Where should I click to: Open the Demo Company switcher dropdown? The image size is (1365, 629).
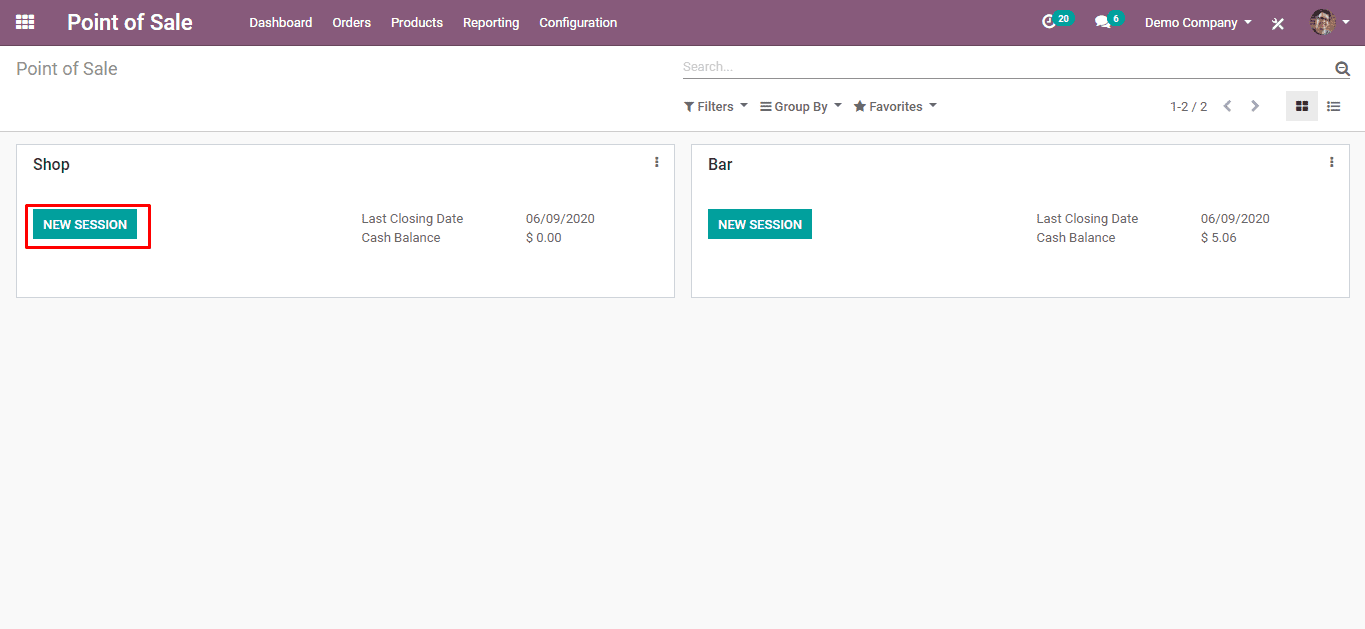1198,22
